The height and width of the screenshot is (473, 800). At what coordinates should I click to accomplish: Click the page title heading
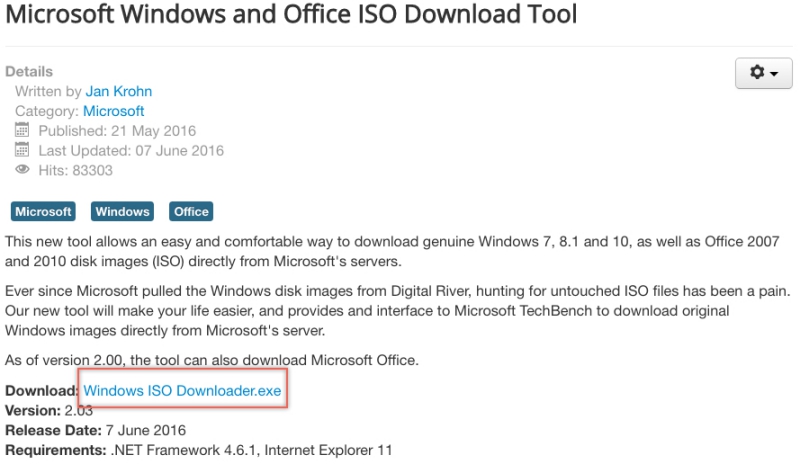pos(290,16)
